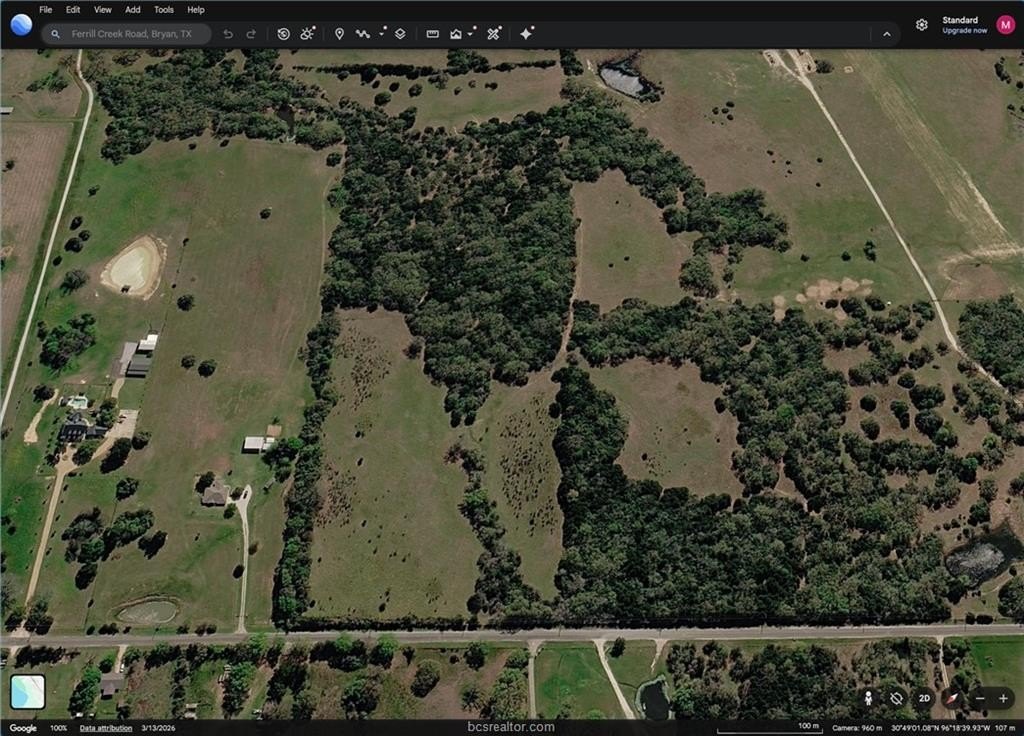Open the settings gear

921,25
